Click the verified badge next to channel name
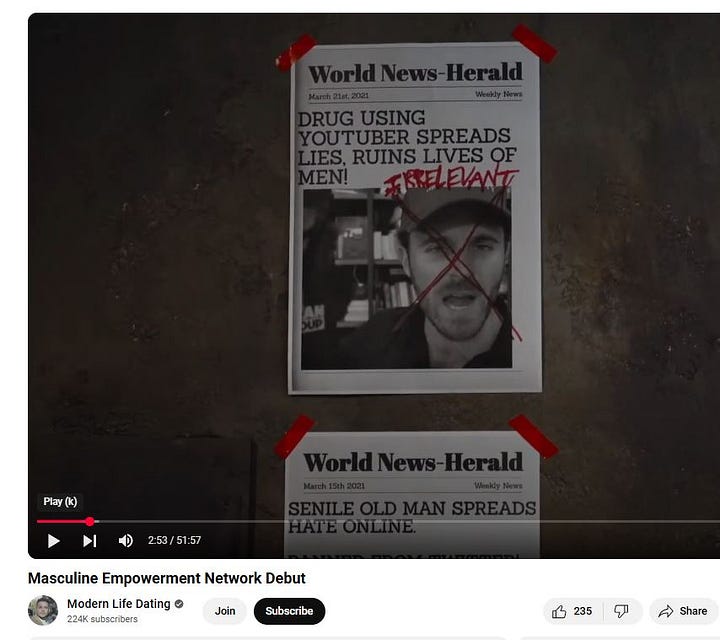 coord(179,604)
